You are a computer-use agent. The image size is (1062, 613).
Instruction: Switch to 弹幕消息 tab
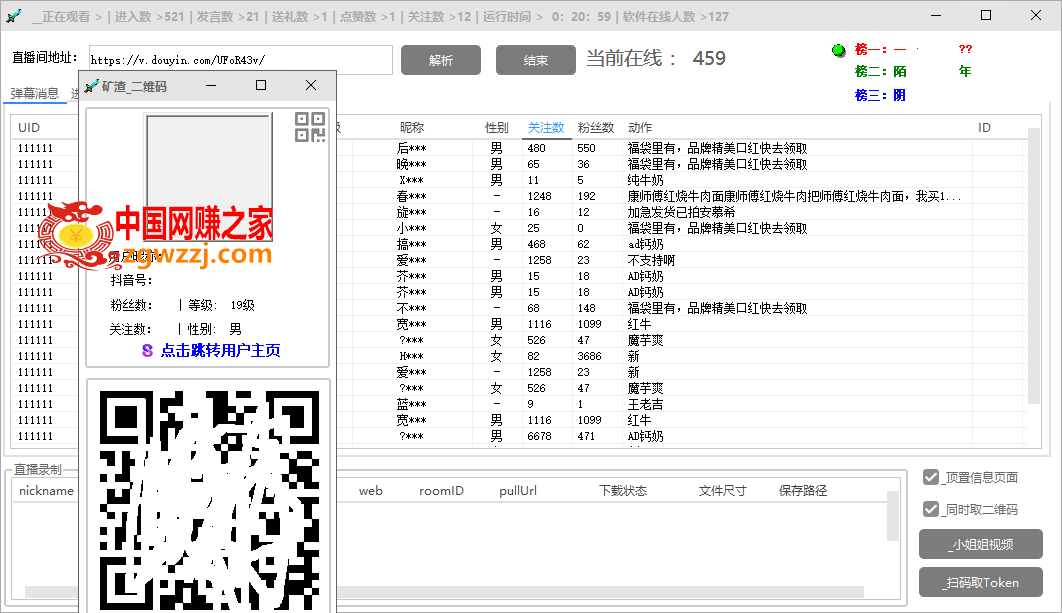coord(35,93)
